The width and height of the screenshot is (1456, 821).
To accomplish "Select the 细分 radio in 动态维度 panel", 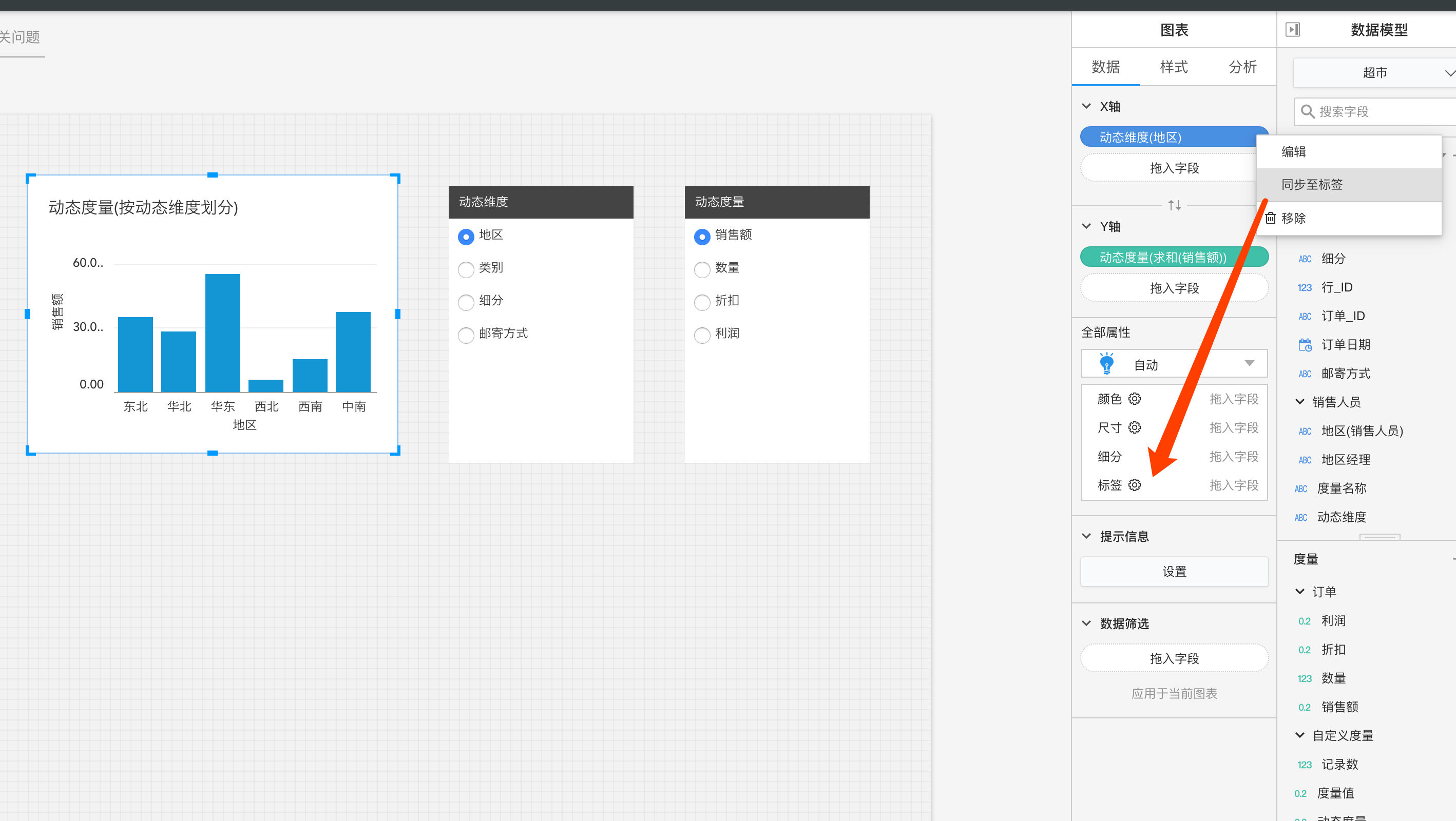I will pos(466,302).
